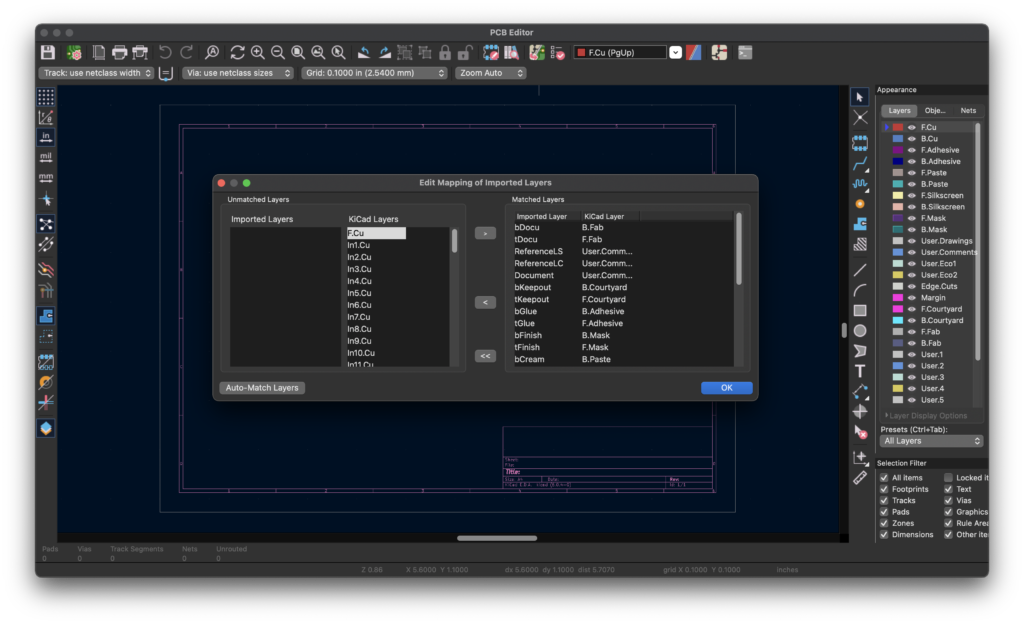This screenshot has height=624, width=1024.
Task: Select the Route tracks tool
Action: tap(860, 163)
